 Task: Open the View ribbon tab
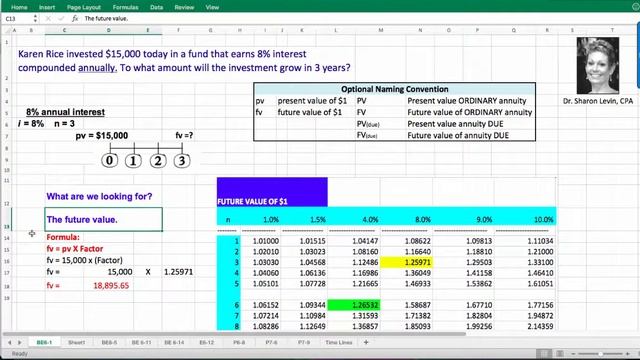[212, 7]
